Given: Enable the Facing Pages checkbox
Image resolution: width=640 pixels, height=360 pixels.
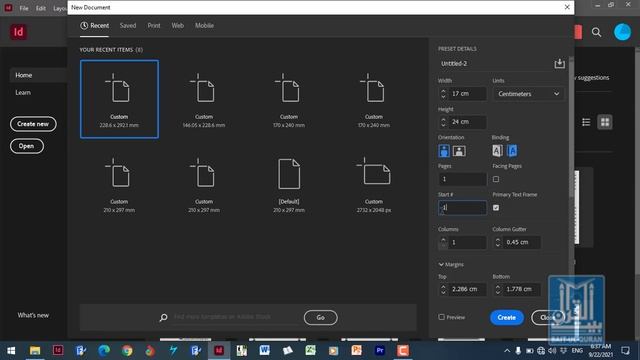Looking at the screenshot, I should 496,179.
